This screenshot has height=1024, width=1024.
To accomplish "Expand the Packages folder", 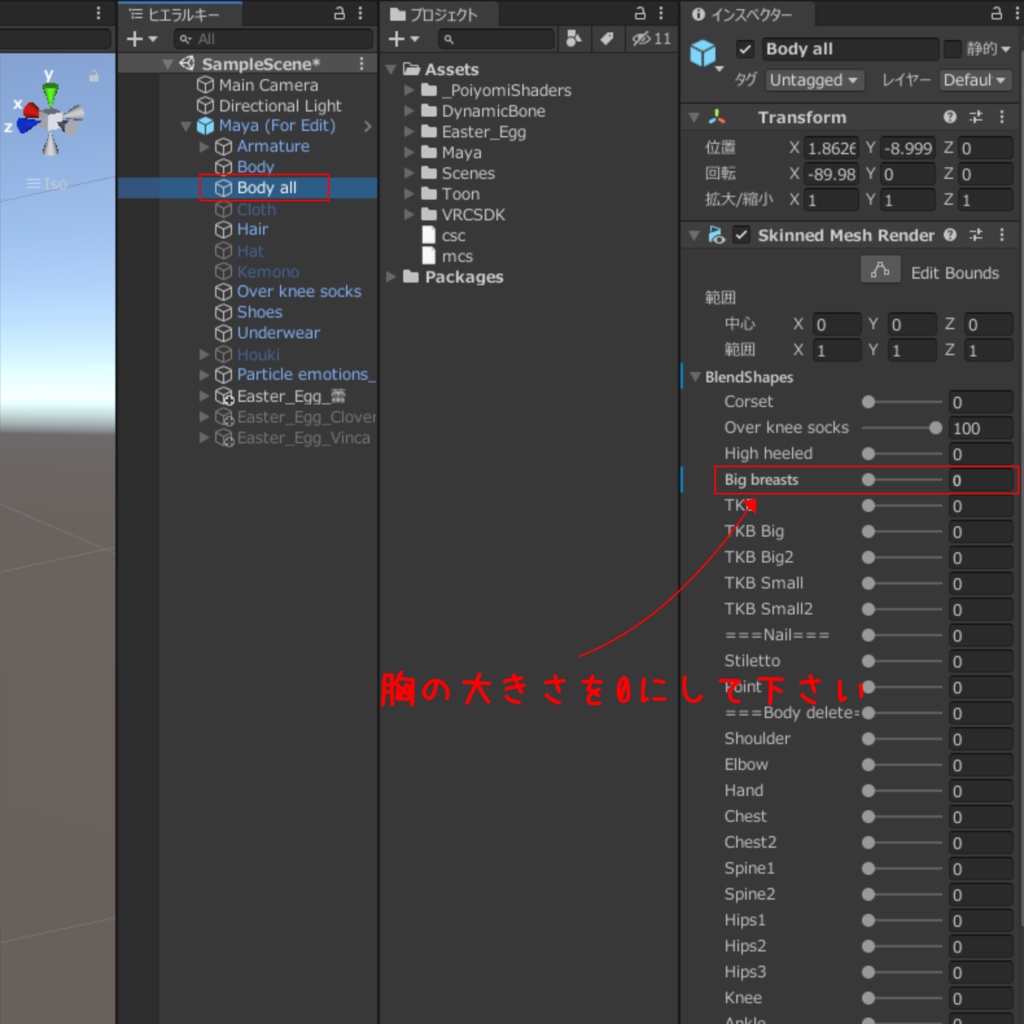I will point(391,277).
